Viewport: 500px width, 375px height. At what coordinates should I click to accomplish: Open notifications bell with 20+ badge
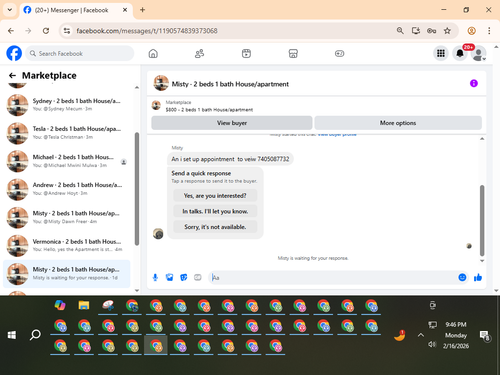[x=460, y=53]
